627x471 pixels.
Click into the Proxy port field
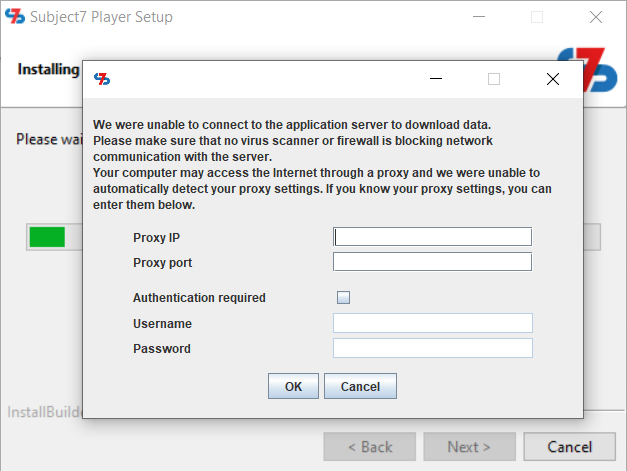tap(432, 262)
